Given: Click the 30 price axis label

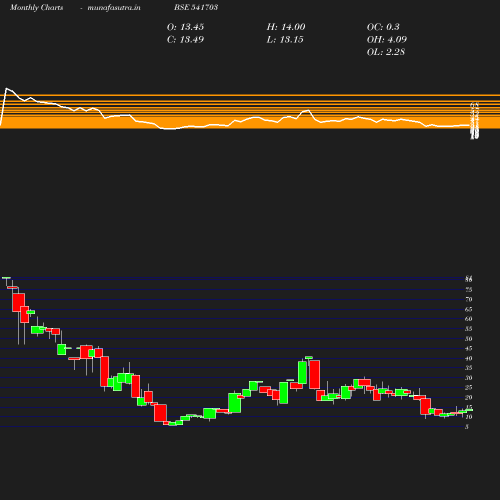Looking at the screenshot, I should pos(469,378).
